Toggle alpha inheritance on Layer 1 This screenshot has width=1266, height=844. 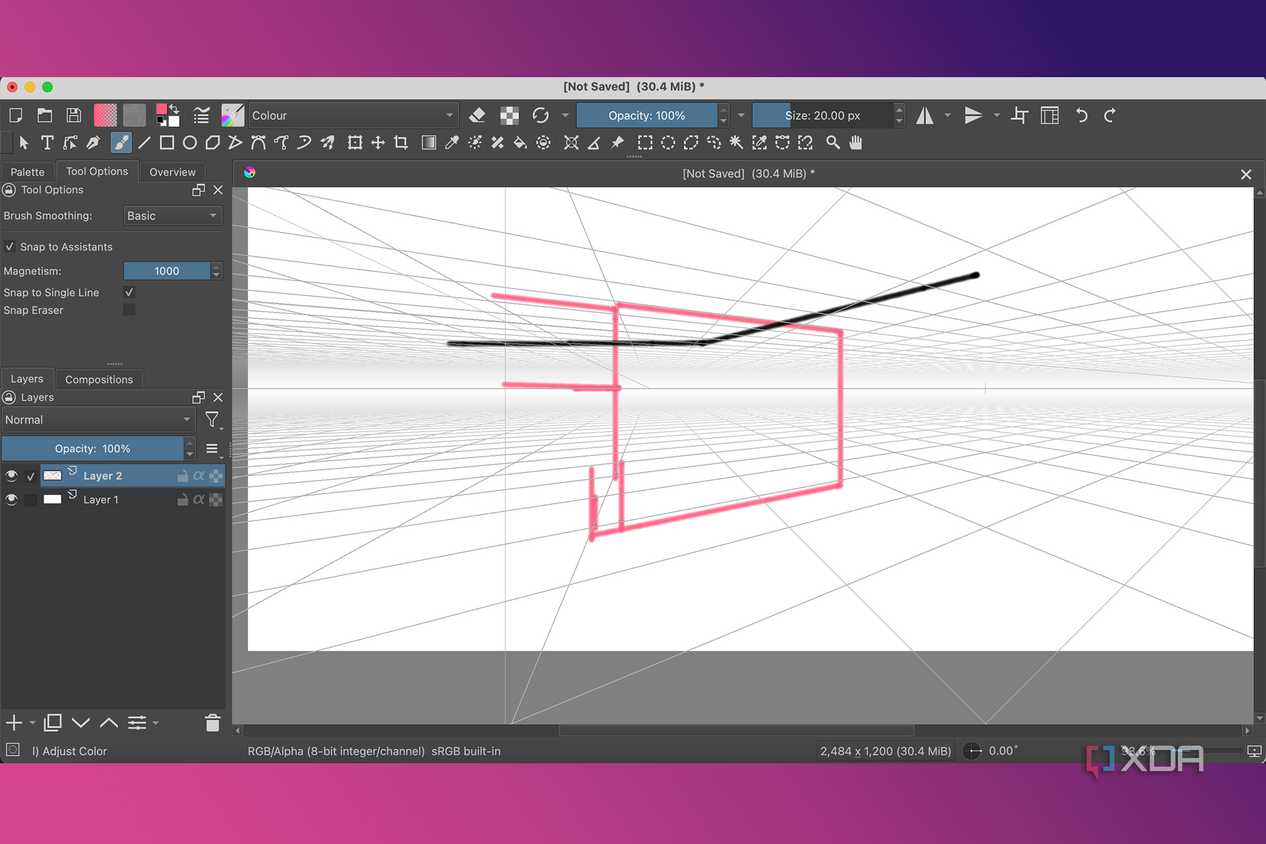199,499
